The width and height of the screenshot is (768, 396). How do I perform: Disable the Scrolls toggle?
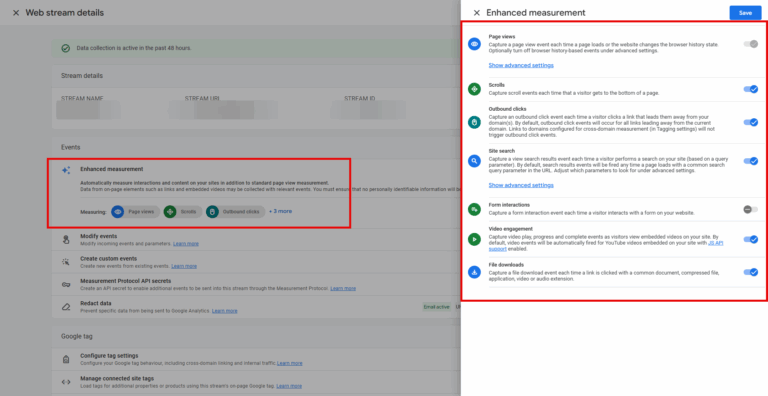point(750,89)
